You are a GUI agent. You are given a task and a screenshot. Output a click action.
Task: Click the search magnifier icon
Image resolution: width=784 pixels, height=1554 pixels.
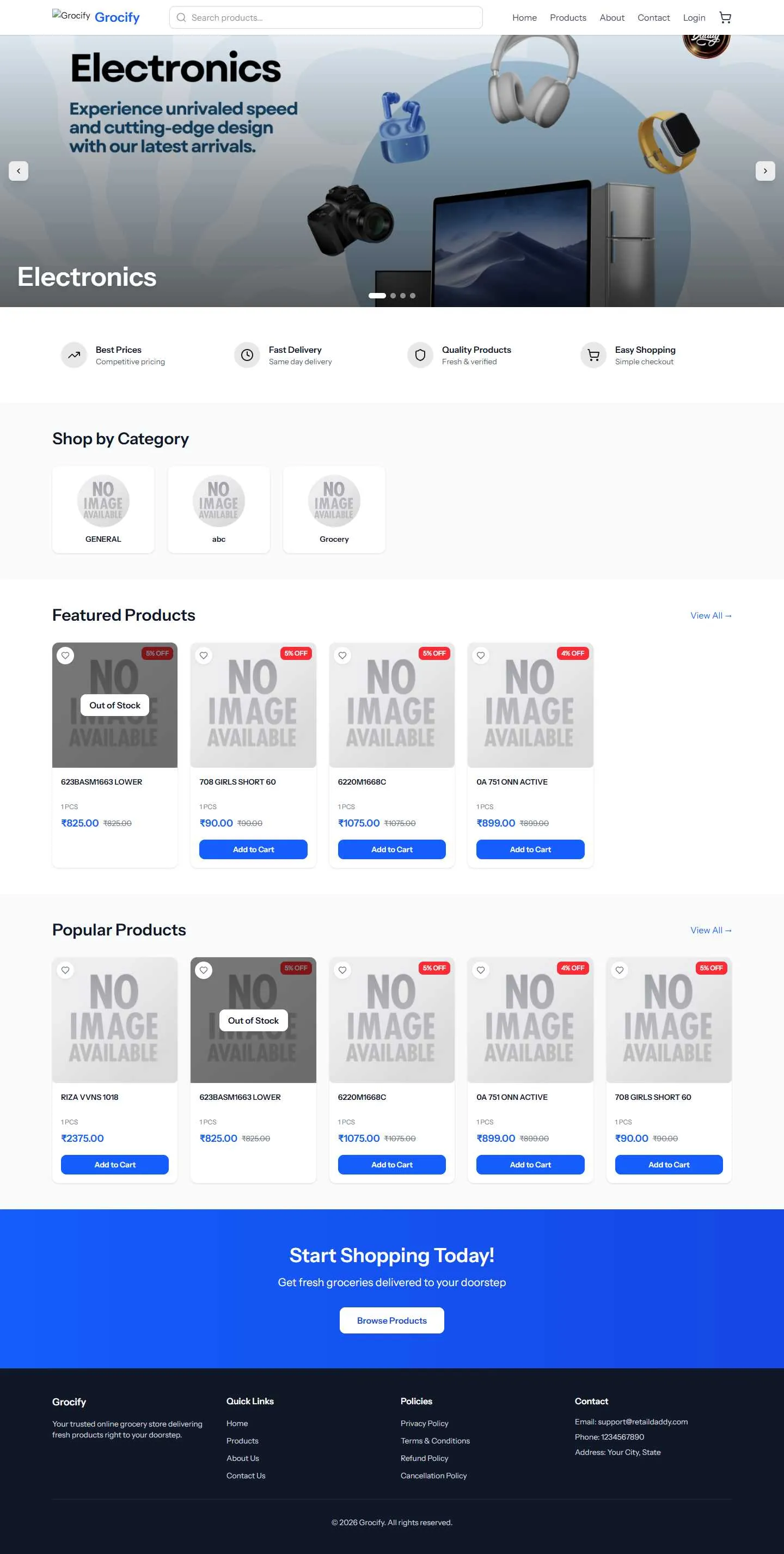tap(181, 17)
